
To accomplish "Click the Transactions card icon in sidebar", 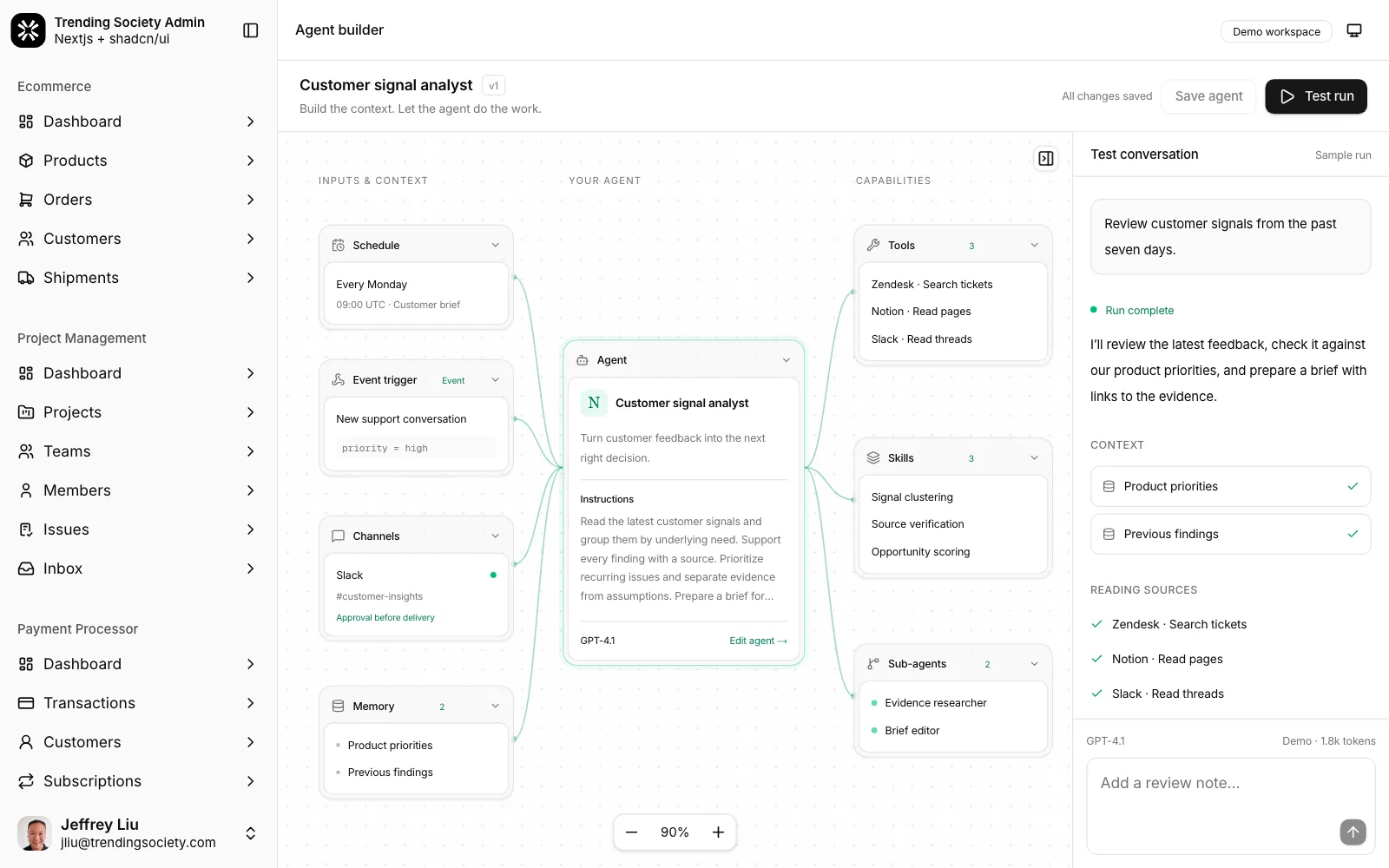I will 26,703.
